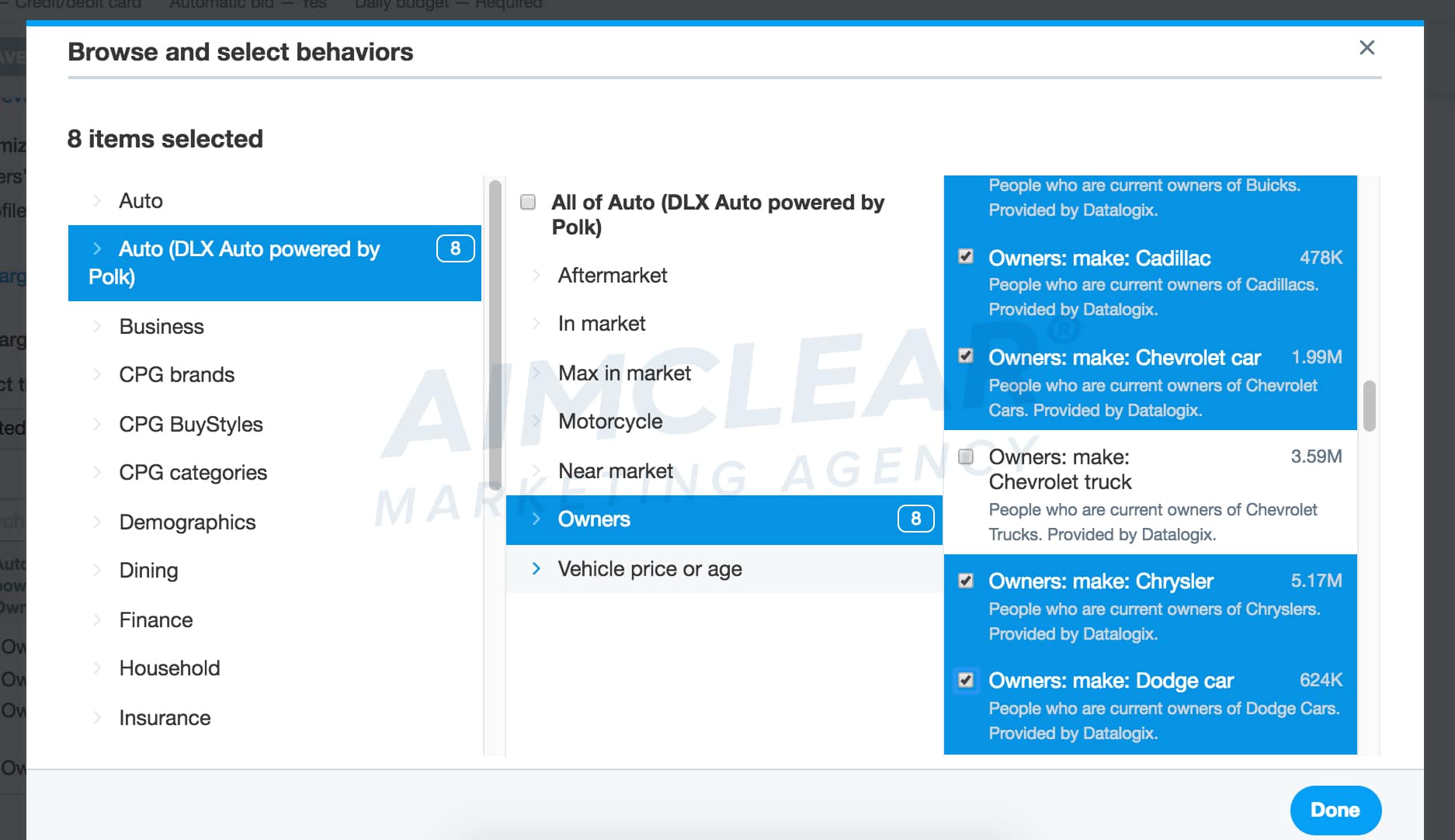Screen dimensions: 1455x840
Task: Click Owners: make: Cadillac title
Action: 1099,259
